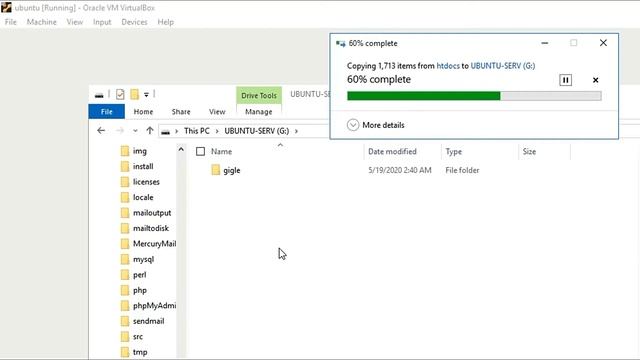Sort by Size column header

tap(529, 151)
